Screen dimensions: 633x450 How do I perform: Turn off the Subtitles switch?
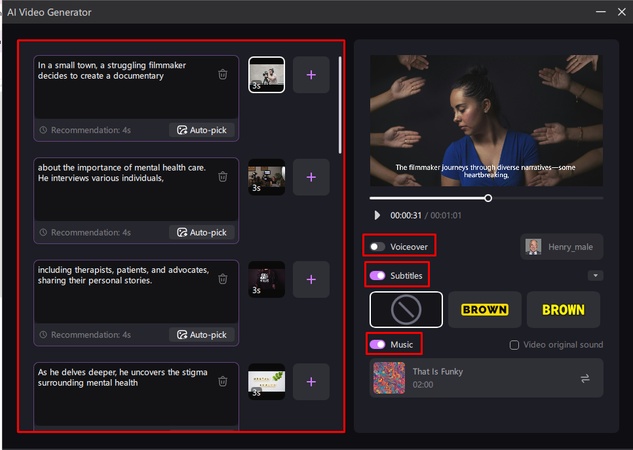click(377, 276)
